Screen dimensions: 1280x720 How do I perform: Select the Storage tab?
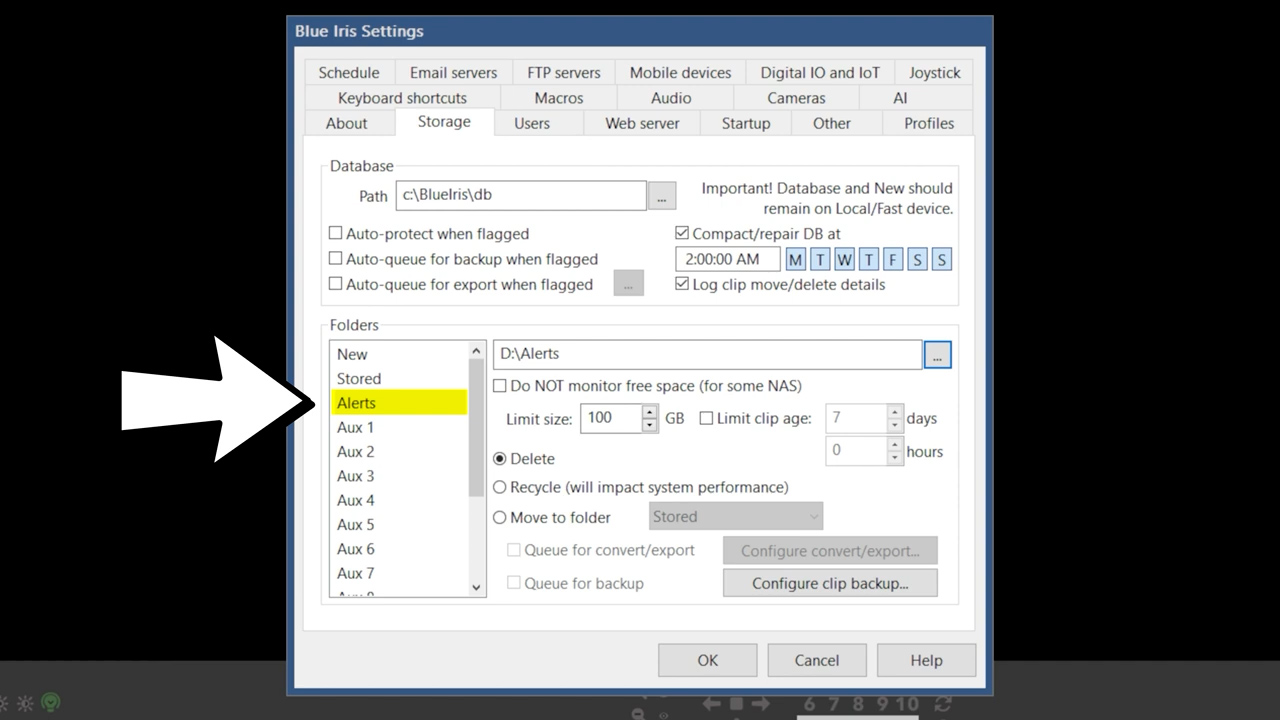(x=444, y=121)
